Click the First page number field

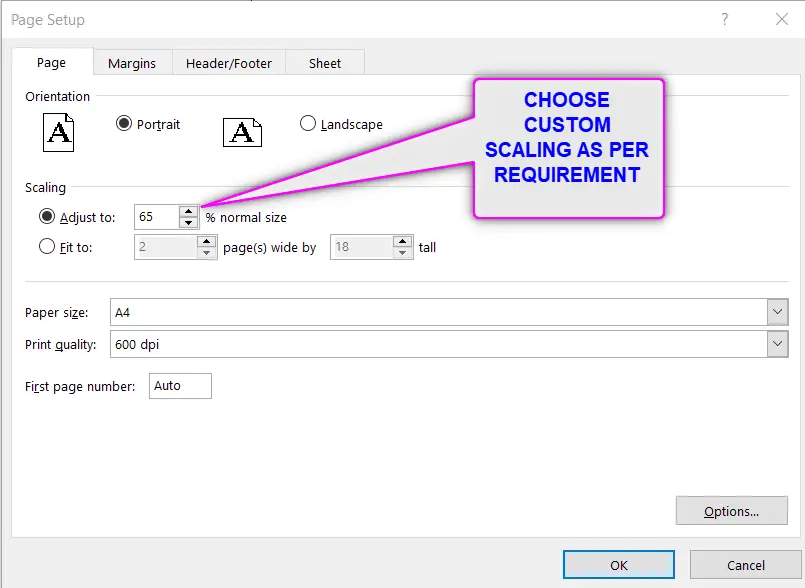180,386
